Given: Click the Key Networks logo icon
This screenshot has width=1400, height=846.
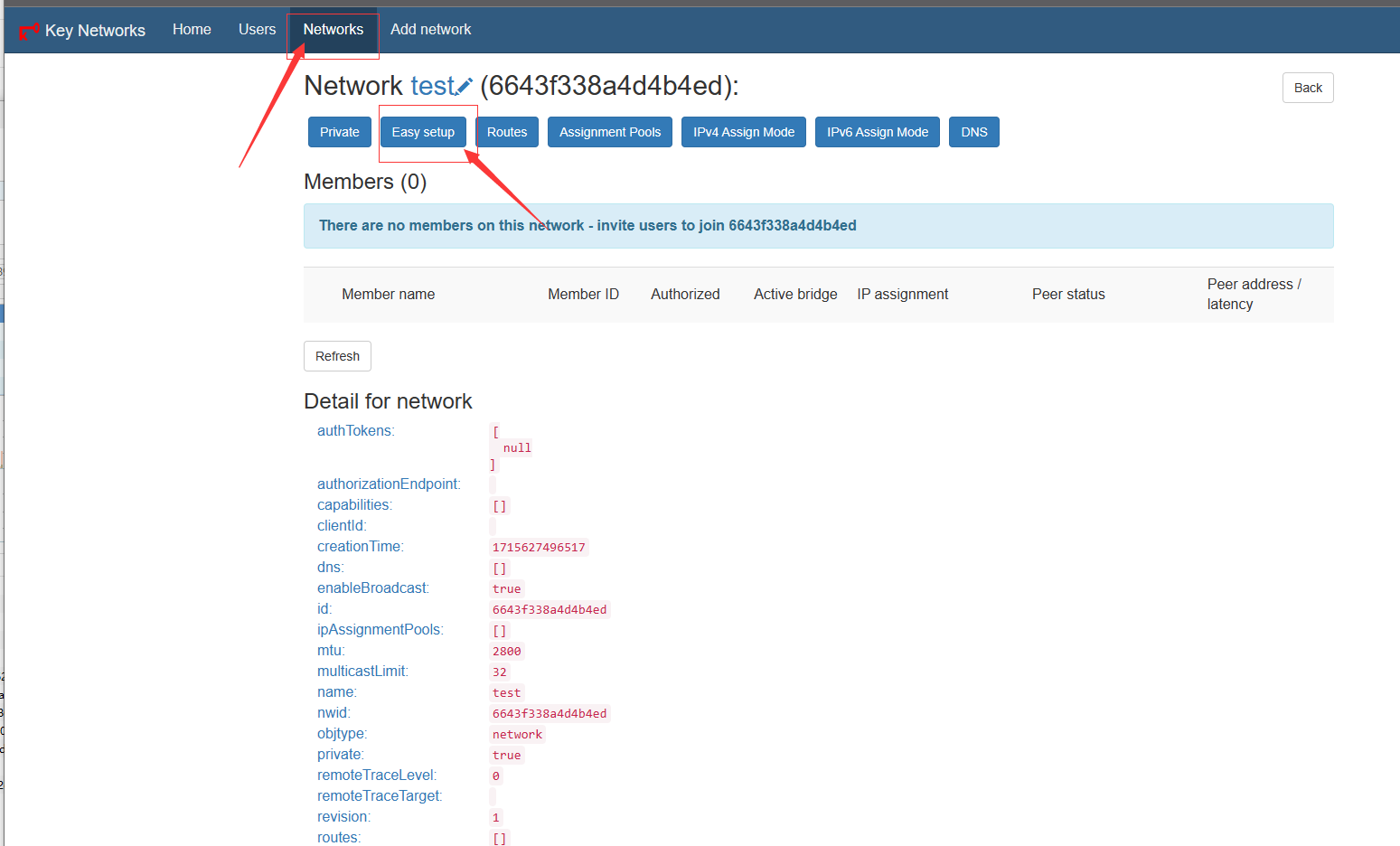Looking at the screenshot, I should pos(29,31).
